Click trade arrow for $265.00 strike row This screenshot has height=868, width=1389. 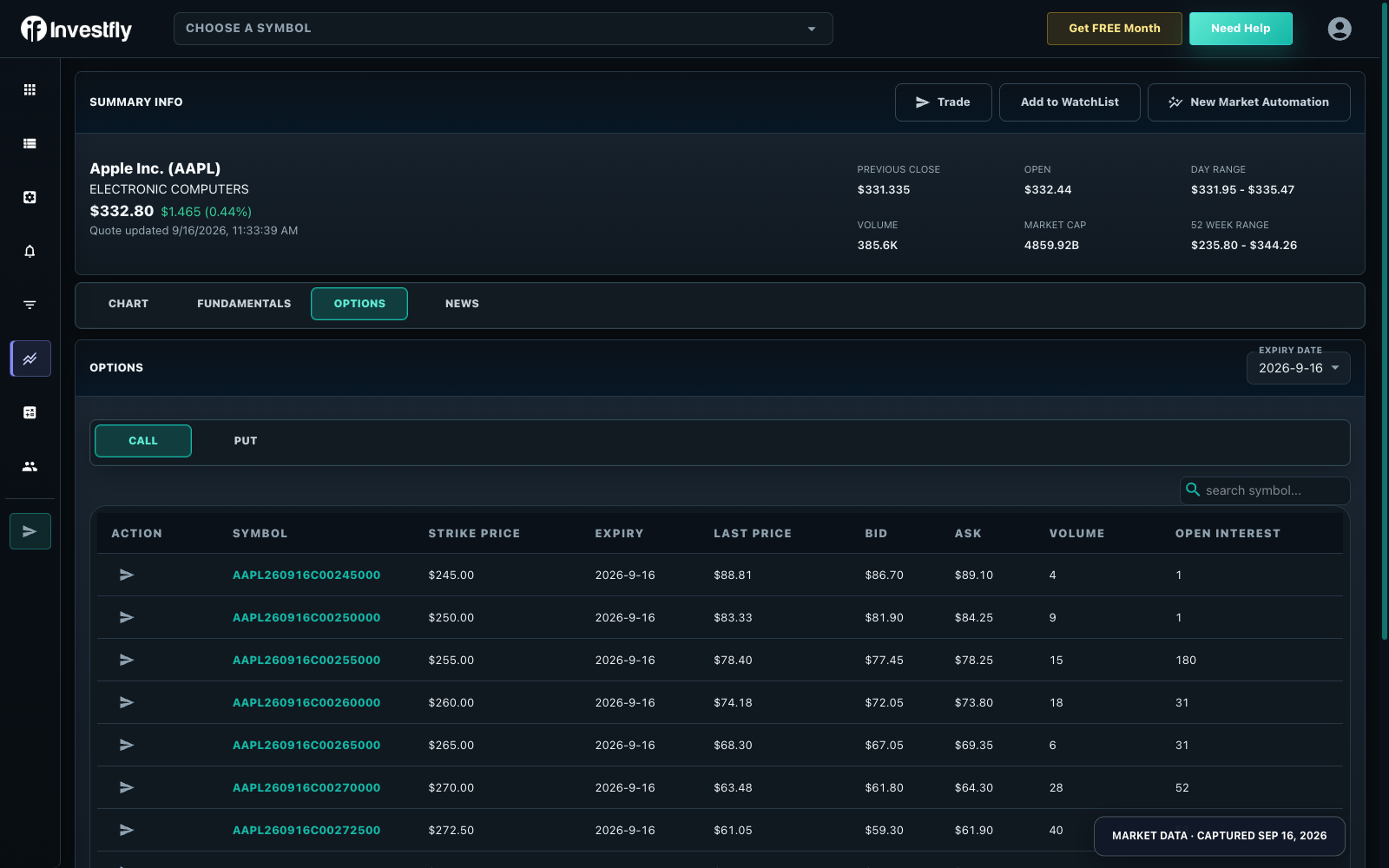[127, 745]
